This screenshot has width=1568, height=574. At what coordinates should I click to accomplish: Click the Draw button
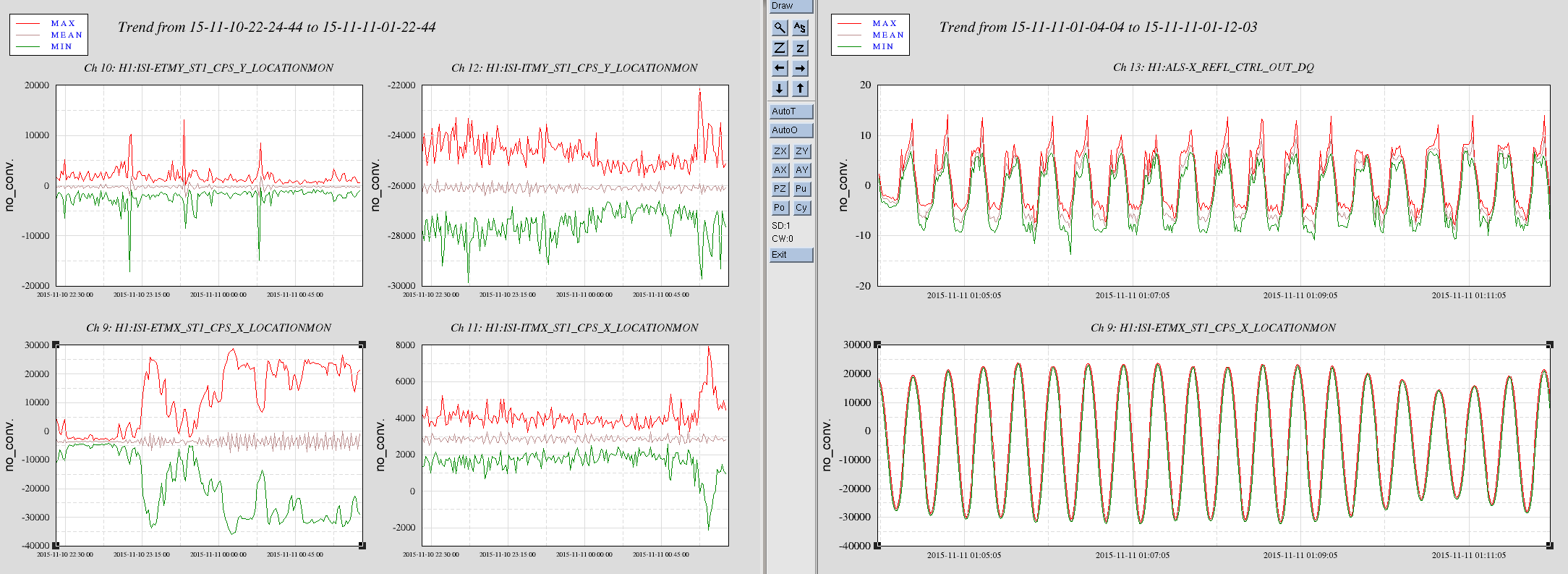coord(791,6)
